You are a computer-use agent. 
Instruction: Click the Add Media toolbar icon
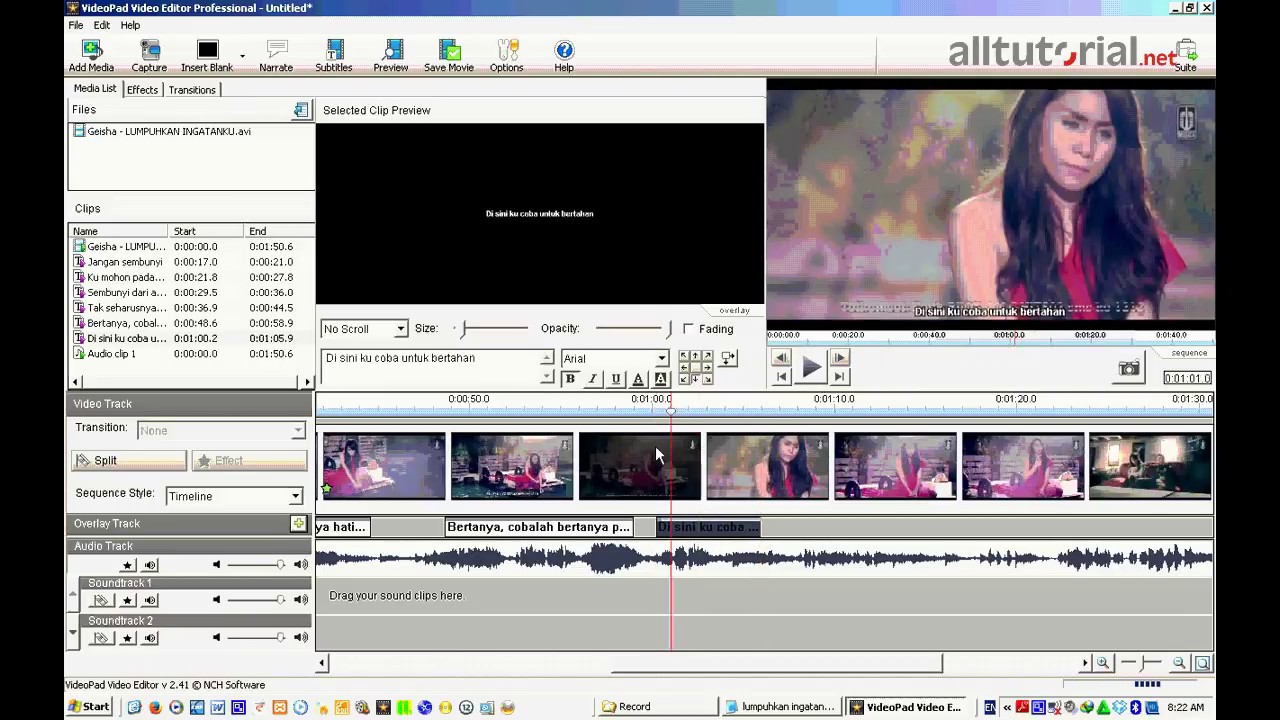point(91,56)
